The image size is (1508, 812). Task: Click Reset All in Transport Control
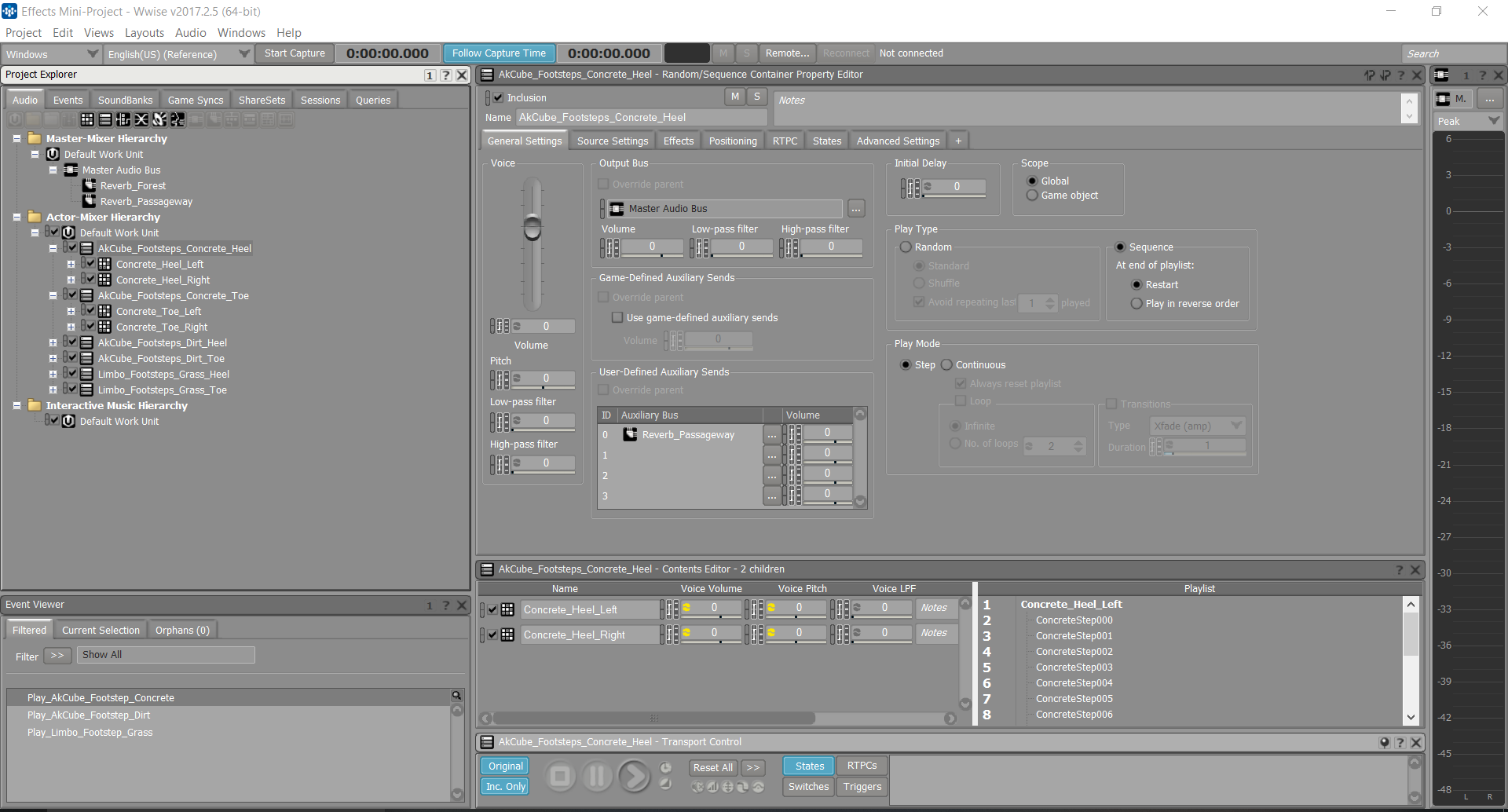click(712, 767)
